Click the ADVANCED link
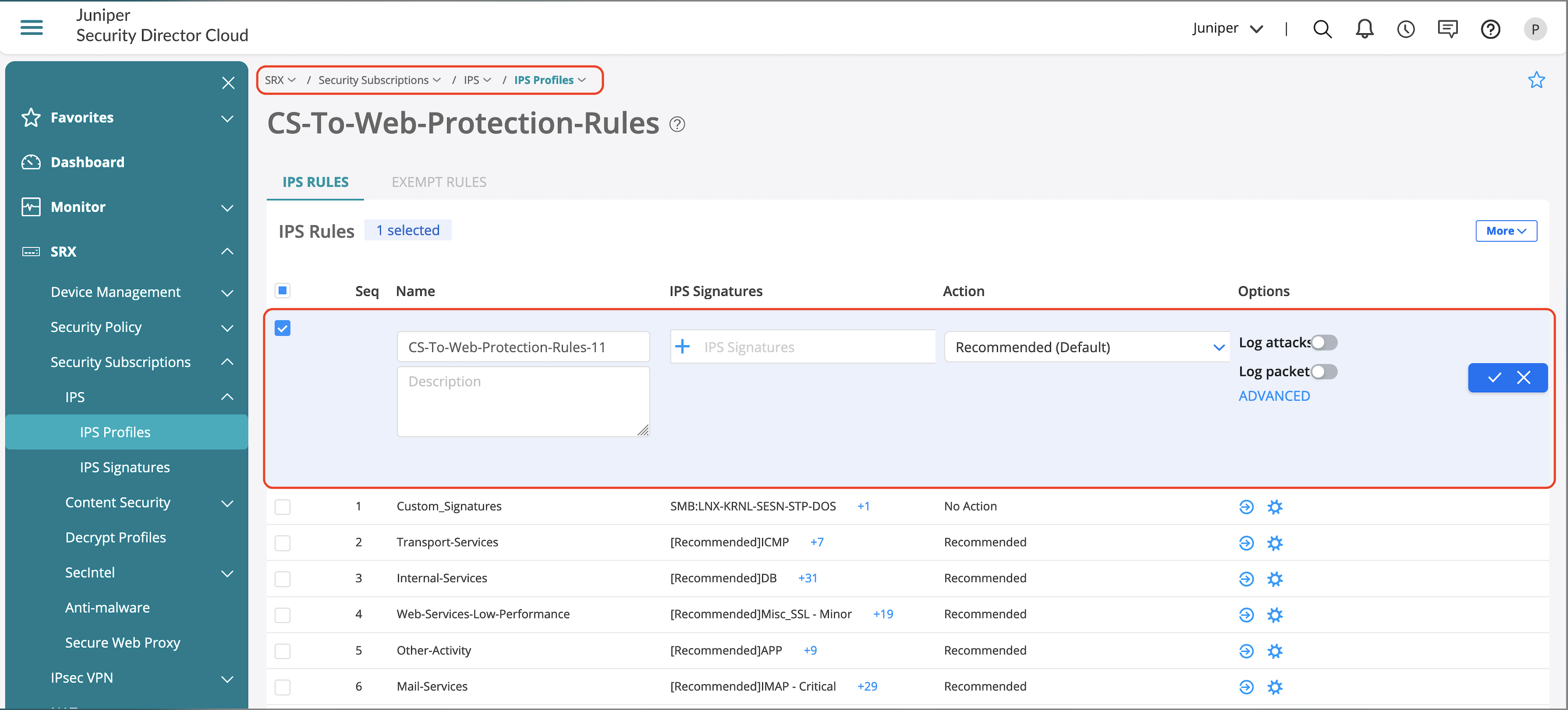Image resolution: width=1568 pixels, height=710 pixels. click(1274, 396)
